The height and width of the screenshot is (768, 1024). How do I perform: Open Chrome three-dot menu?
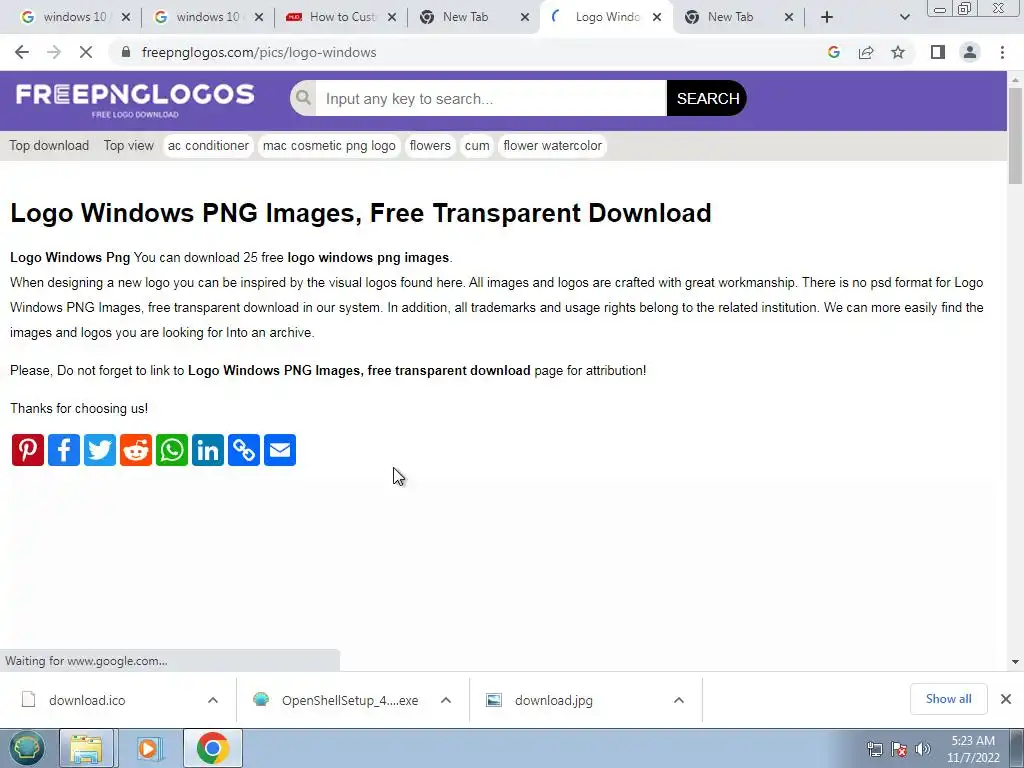1002,52
